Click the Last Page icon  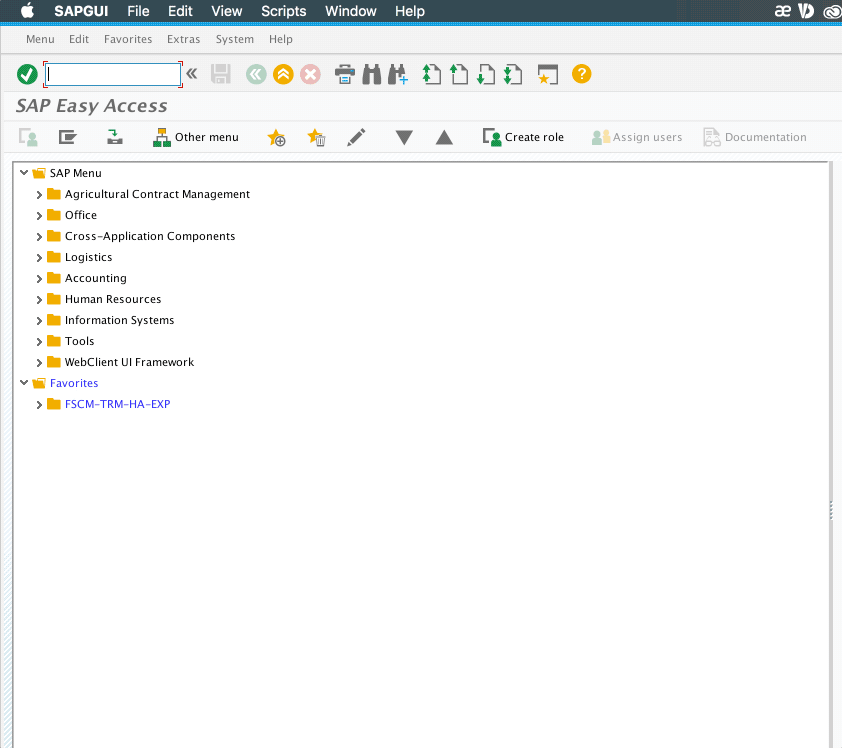[x=513, y=74]
